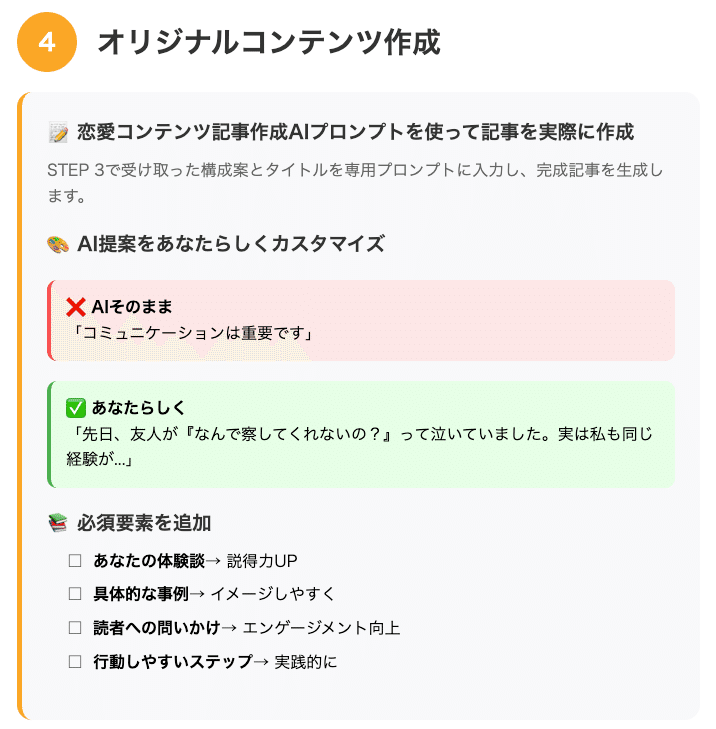Click the artist palette emoji icon
716x729 pixels.
(x=58, y=244)
